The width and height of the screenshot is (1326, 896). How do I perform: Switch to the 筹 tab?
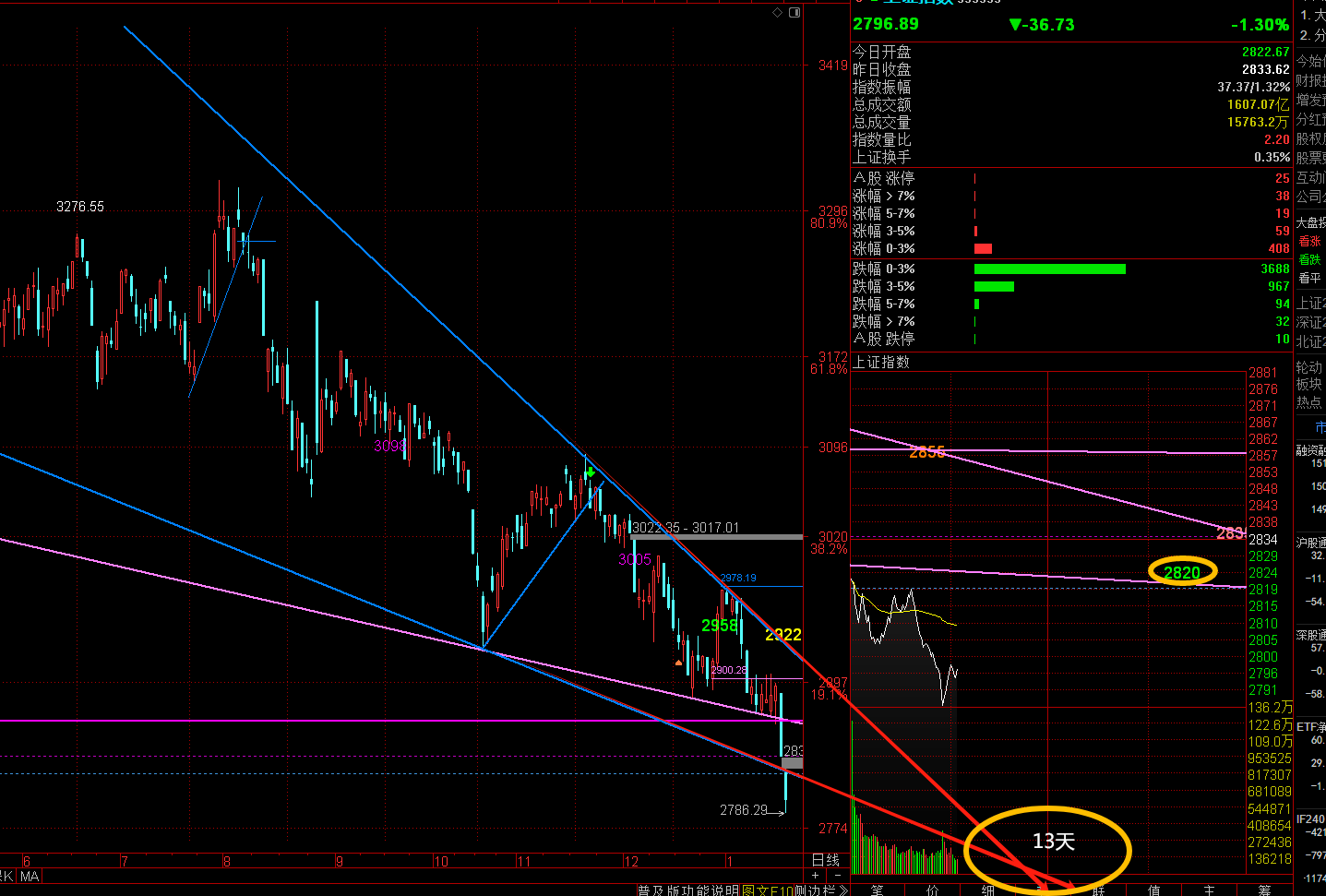1265,890
